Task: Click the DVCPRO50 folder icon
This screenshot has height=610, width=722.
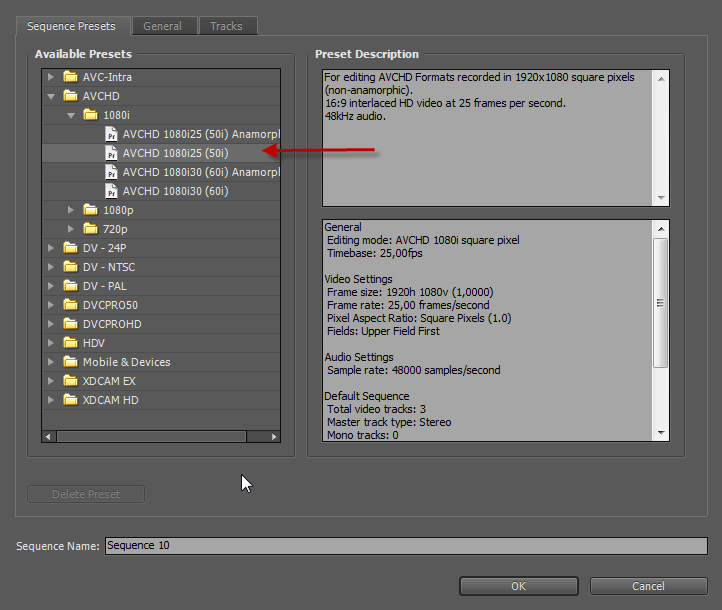Action: (x=70, y=305)
